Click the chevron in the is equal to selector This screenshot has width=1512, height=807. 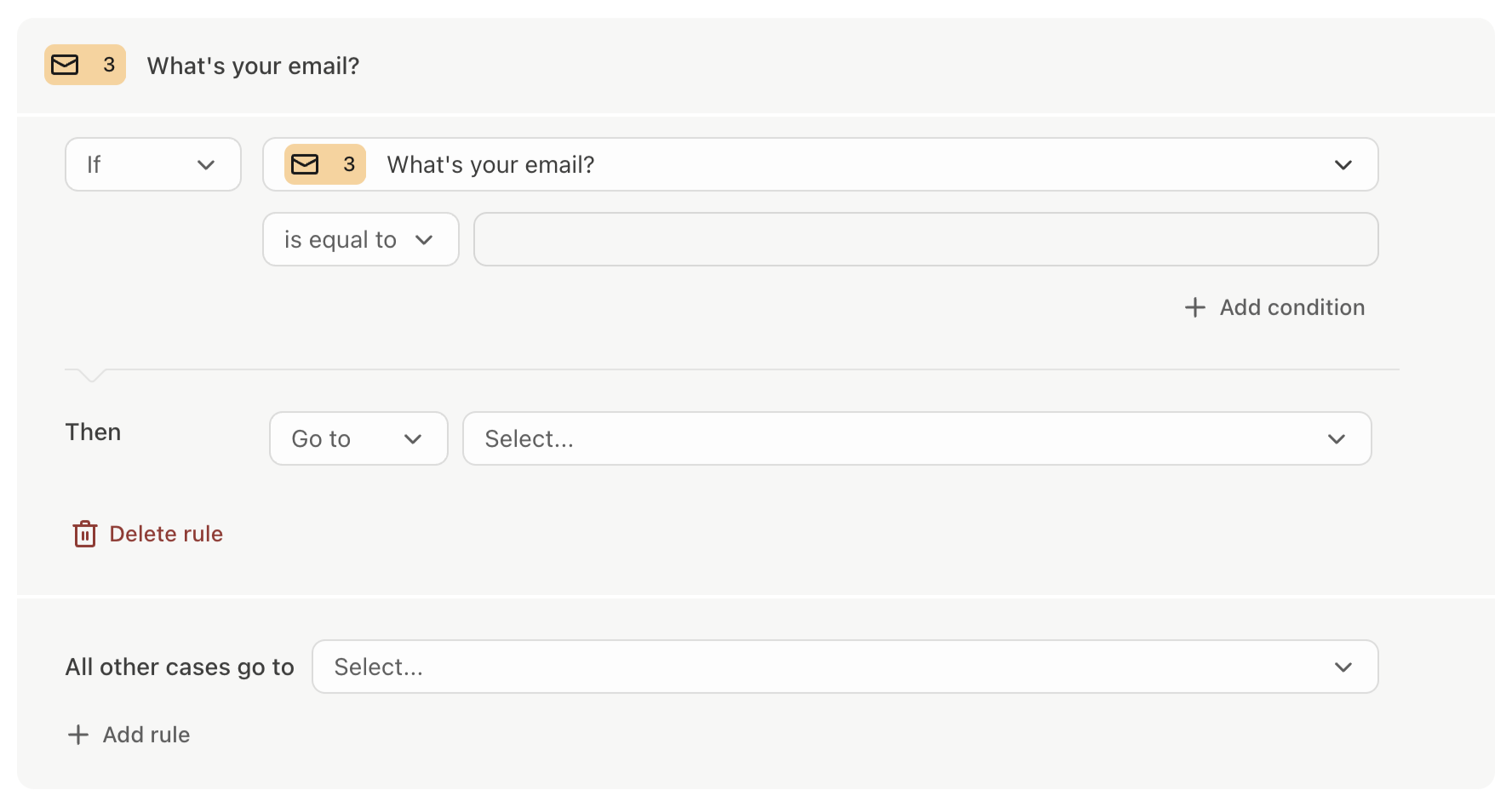tap(424, 240)
